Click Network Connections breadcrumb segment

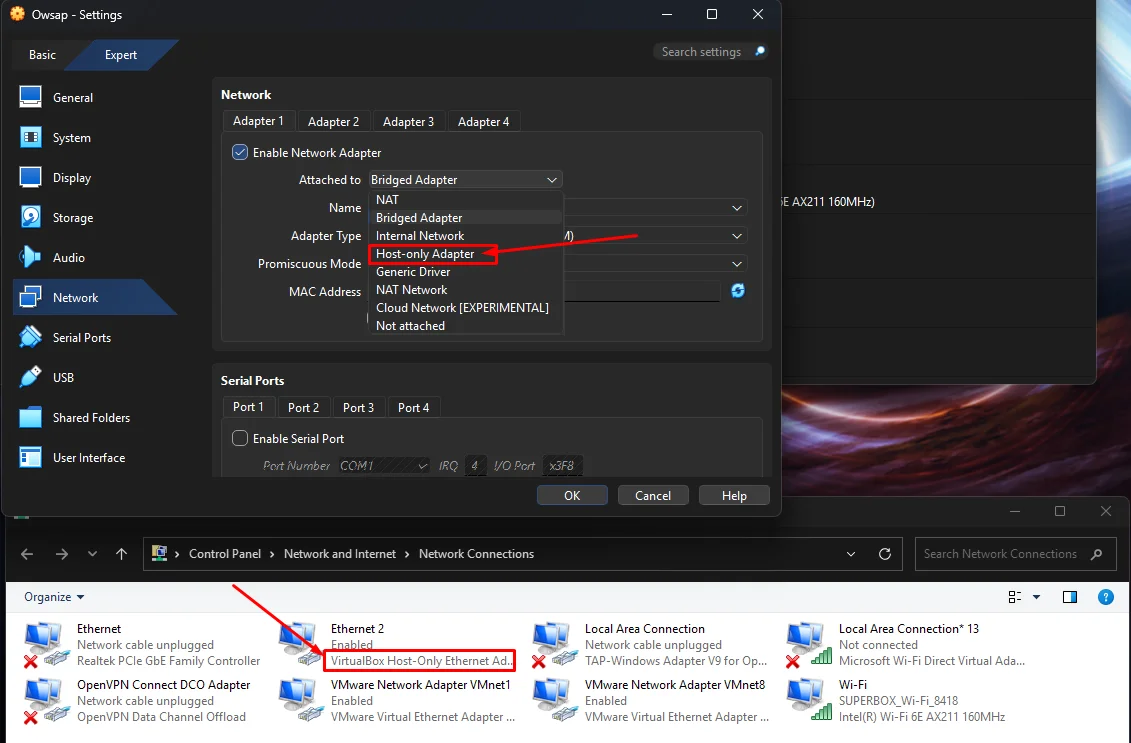point(476,554)
